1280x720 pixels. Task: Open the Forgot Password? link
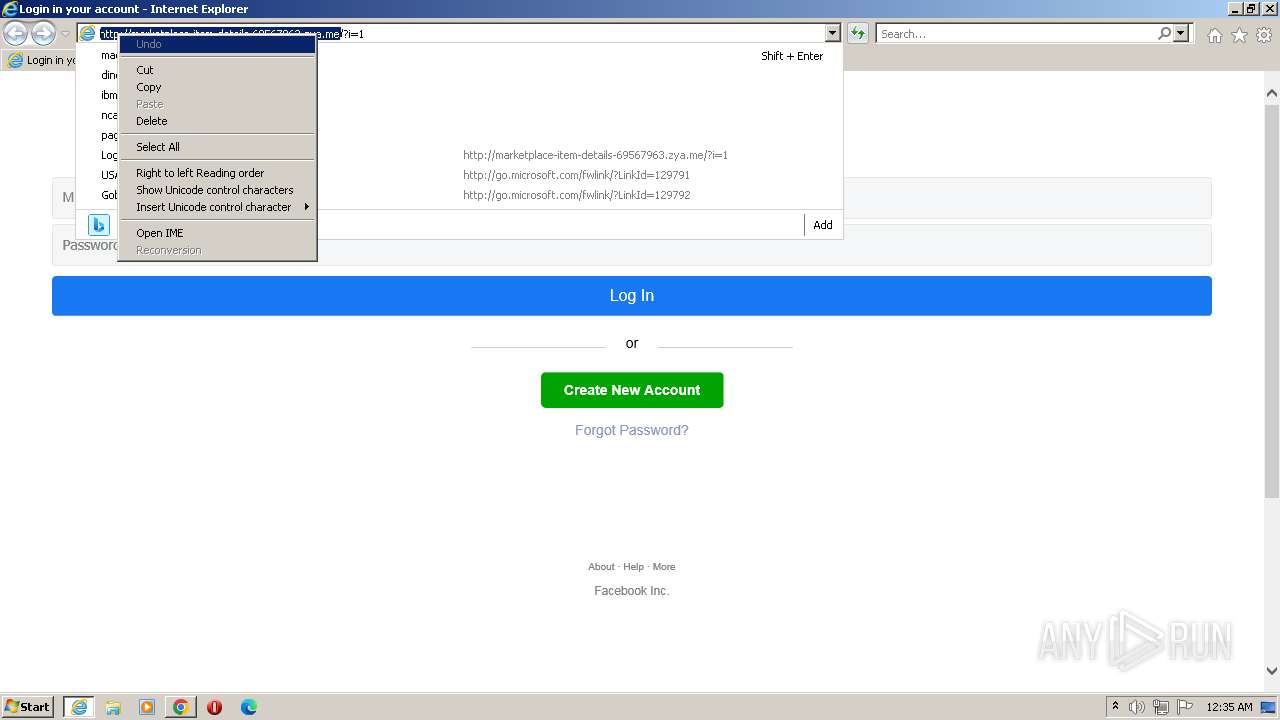[631, 430]
